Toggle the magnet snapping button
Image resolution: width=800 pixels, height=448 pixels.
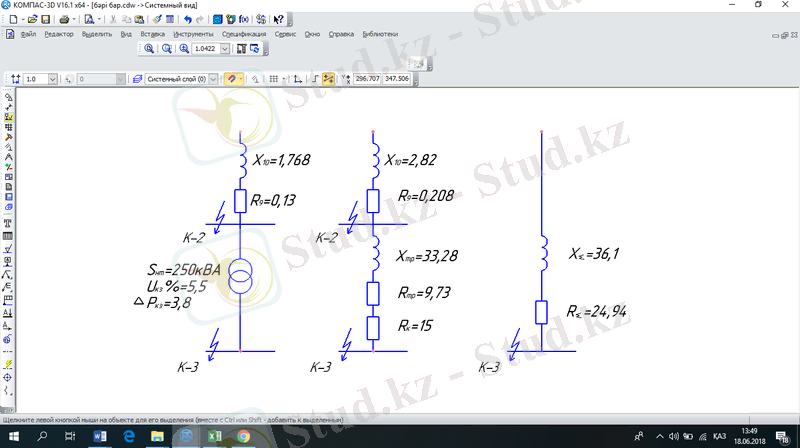[x=232, y=78]
